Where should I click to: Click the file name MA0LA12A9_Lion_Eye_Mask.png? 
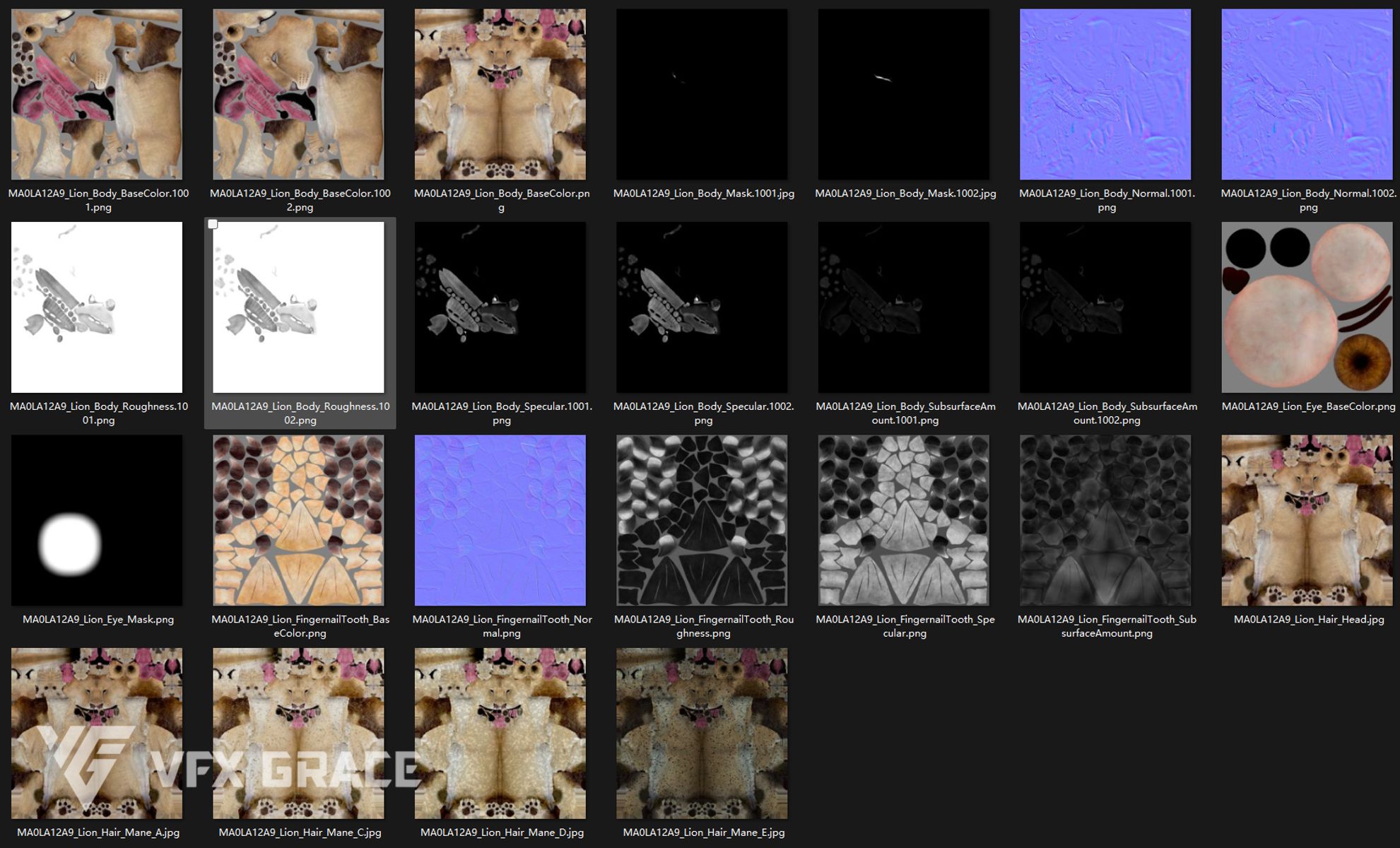98,620
